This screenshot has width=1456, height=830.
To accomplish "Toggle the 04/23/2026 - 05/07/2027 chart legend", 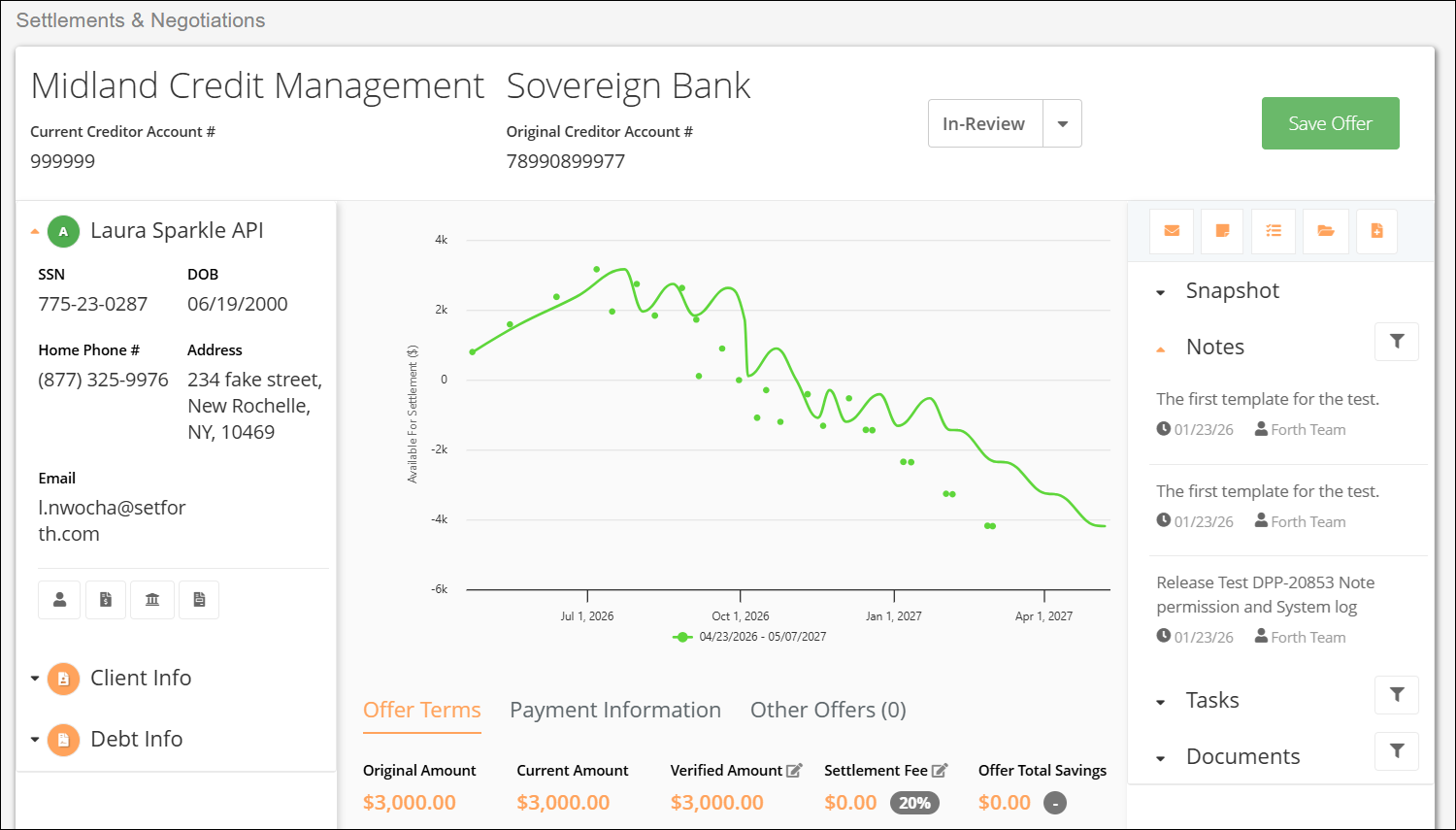I will (749, 637).
